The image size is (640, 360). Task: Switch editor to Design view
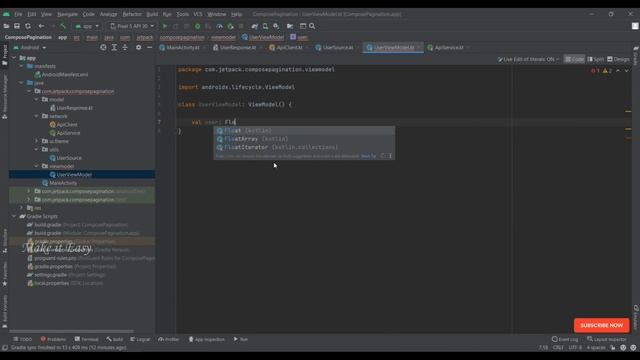618,59
